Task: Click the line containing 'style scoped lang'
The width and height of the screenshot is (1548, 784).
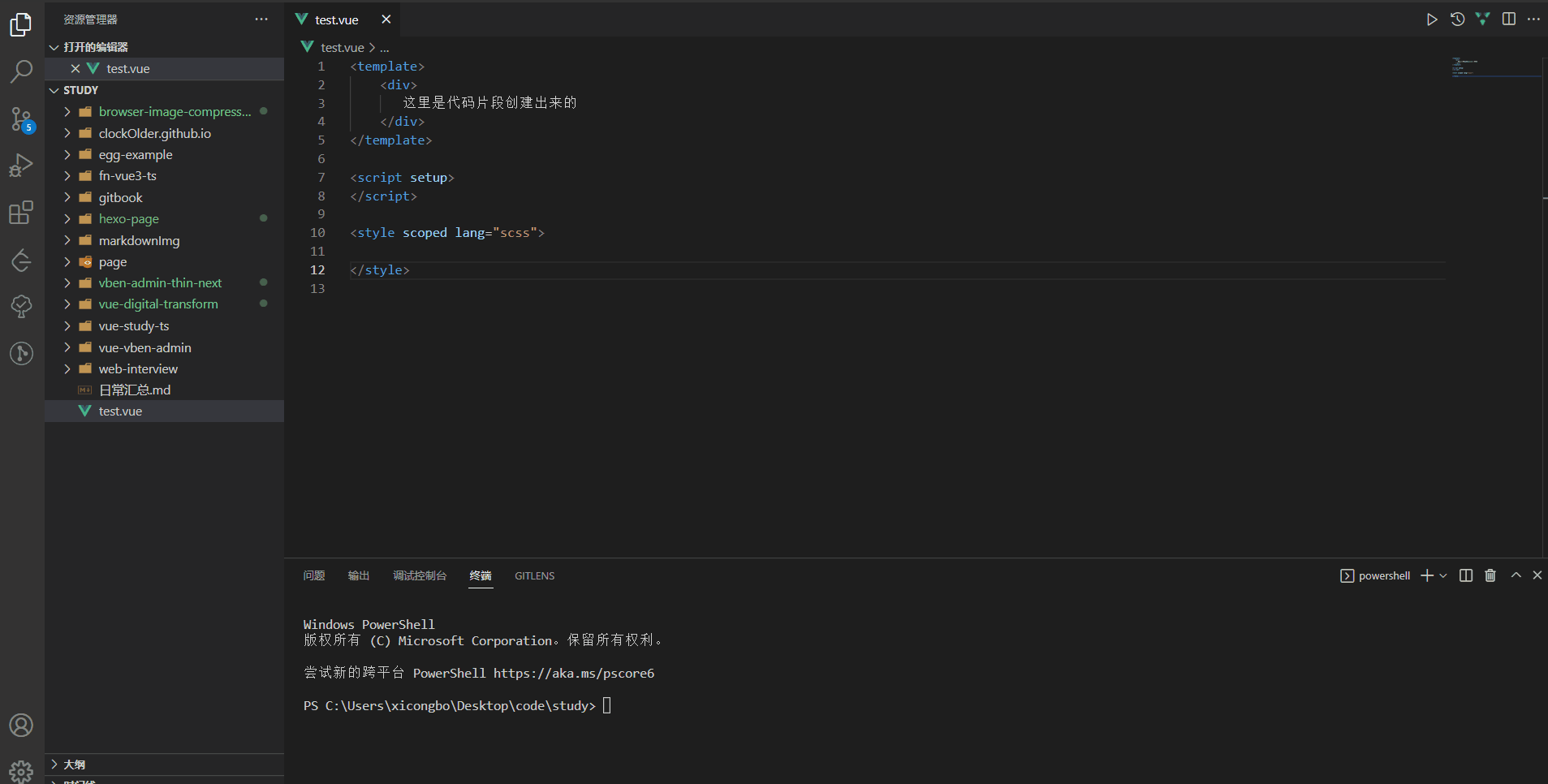Action: coord(447,233)
